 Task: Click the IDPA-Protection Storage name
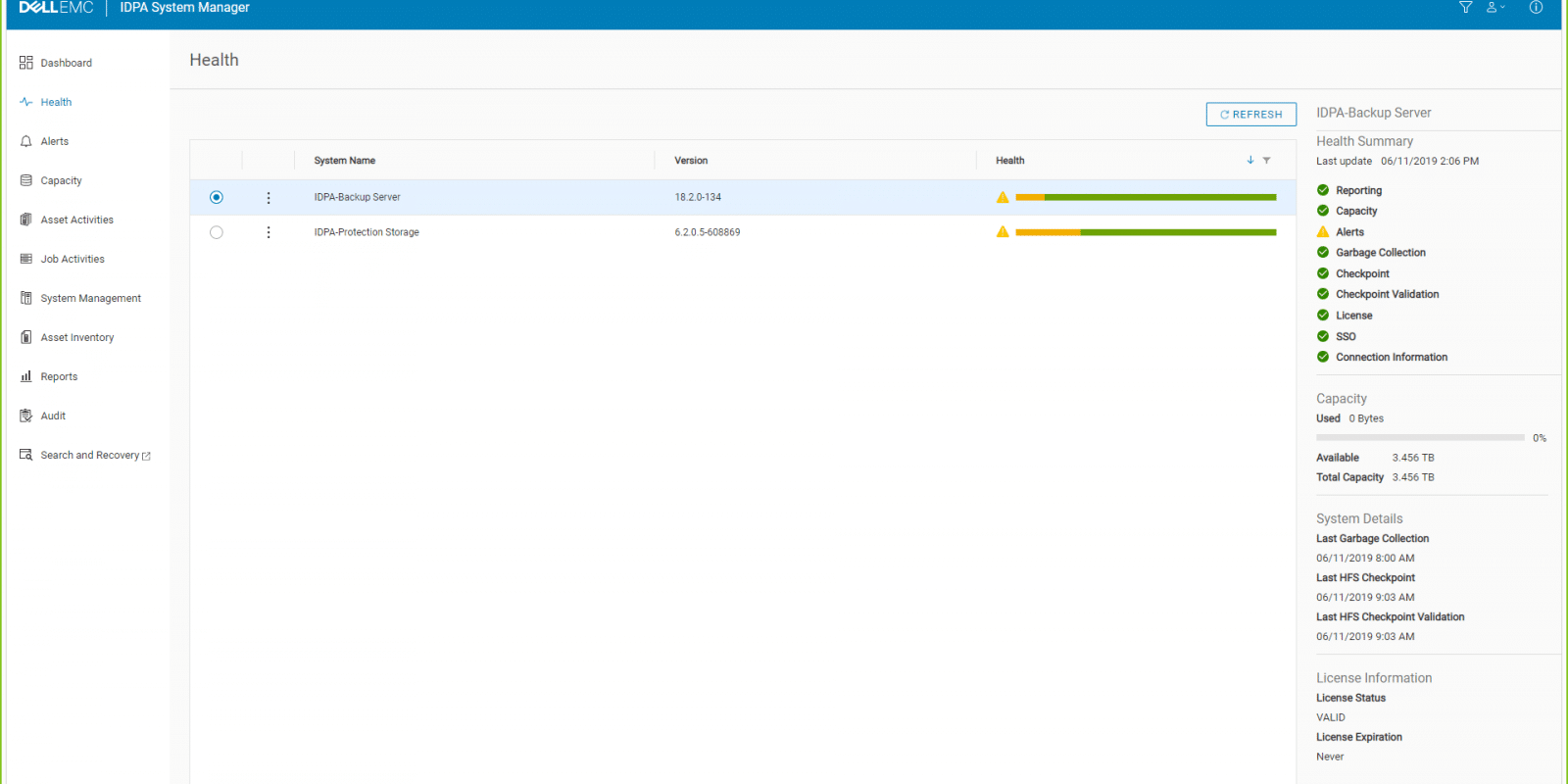tap(367, 232)
